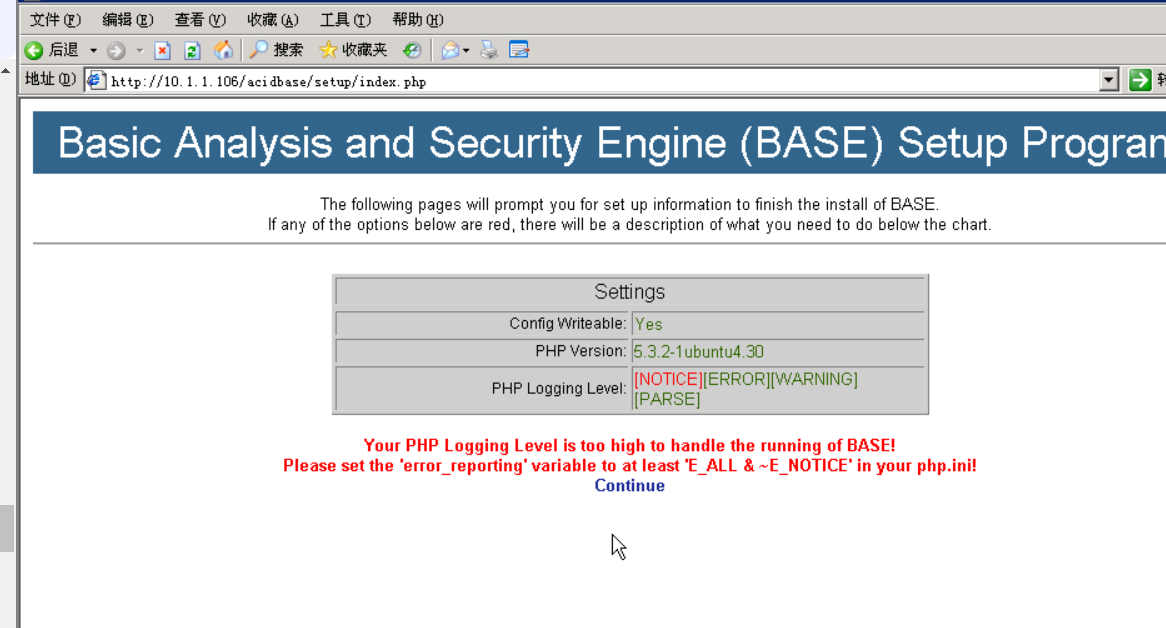Image resolution: width=1166 pixels, height=628 pixels.
Task: Click the 'PHP Logging Level:' label
Action: click(558, 388)
